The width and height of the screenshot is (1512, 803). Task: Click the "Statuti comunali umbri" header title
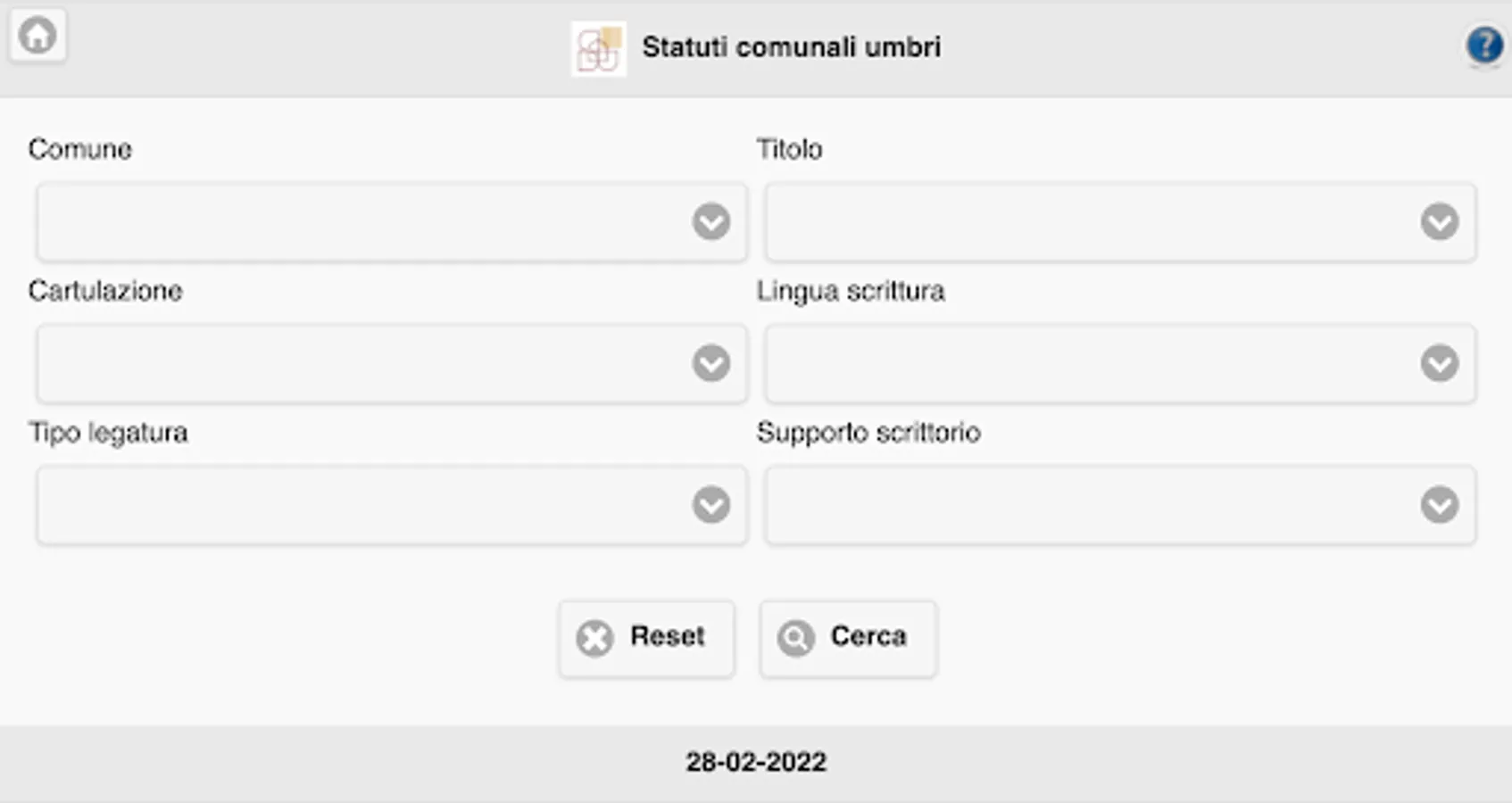[791, 47]
